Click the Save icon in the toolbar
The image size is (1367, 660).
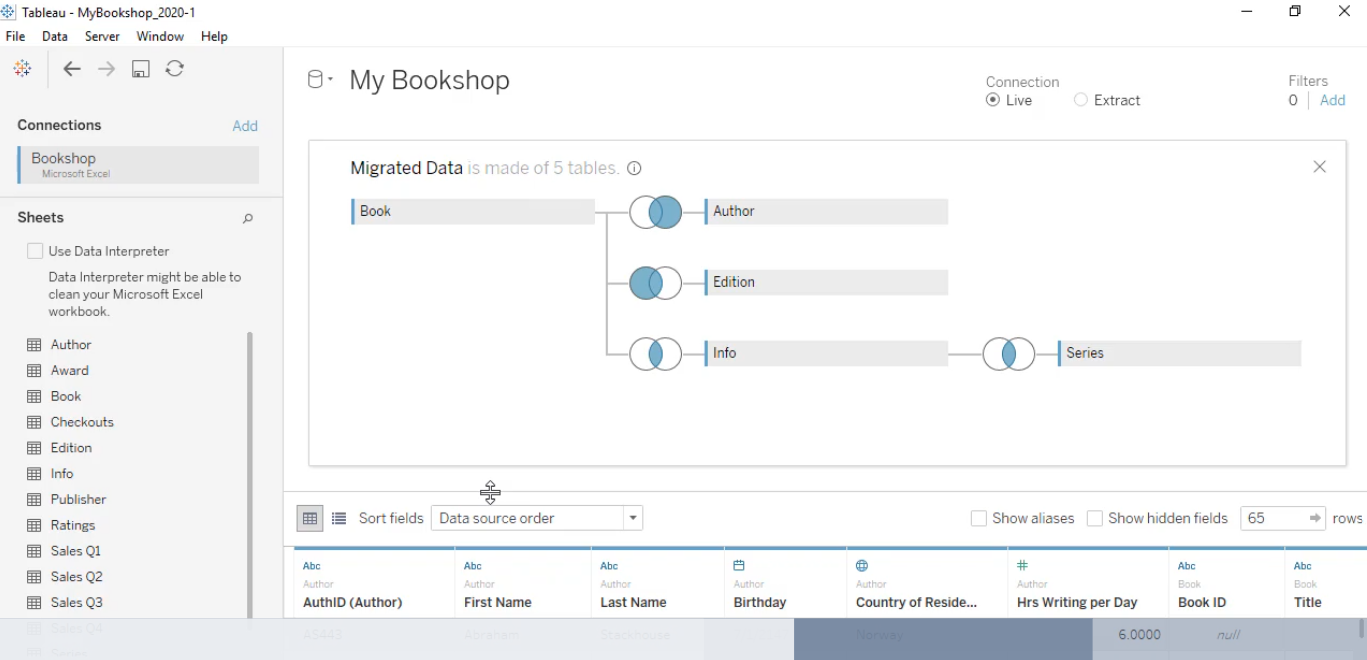(140, 68)
